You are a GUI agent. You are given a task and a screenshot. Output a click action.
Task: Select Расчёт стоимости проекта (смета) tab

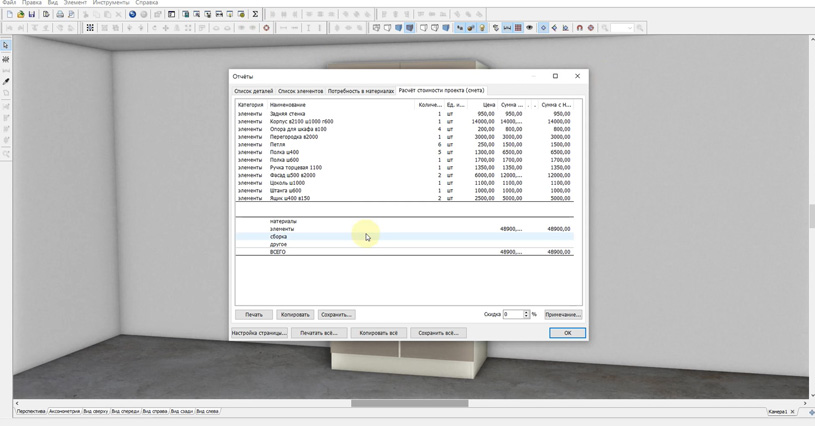[441, 90]
